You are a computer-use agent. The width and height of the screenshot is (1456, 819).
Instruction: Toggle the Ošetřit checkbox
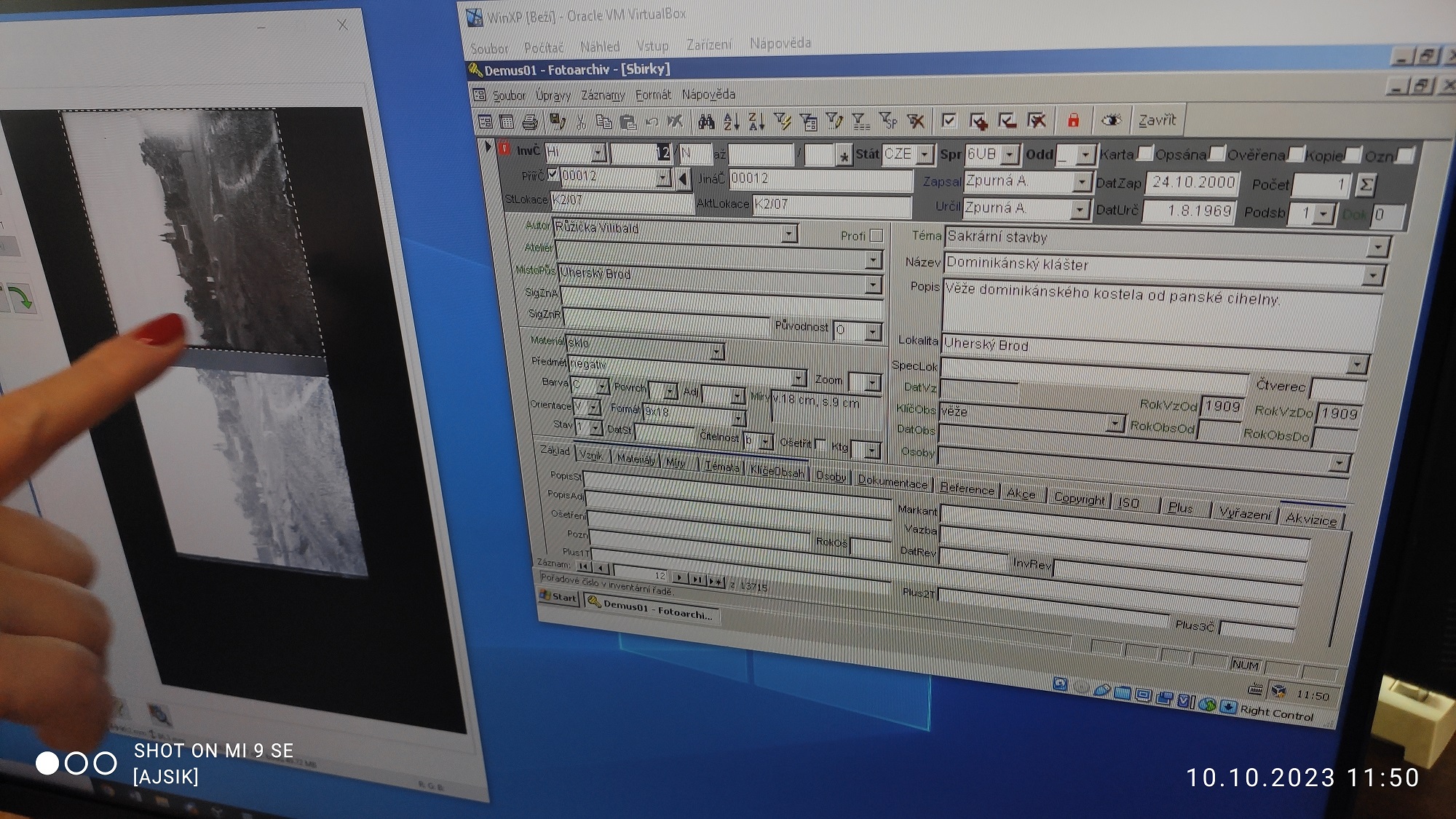click(820, 443)
